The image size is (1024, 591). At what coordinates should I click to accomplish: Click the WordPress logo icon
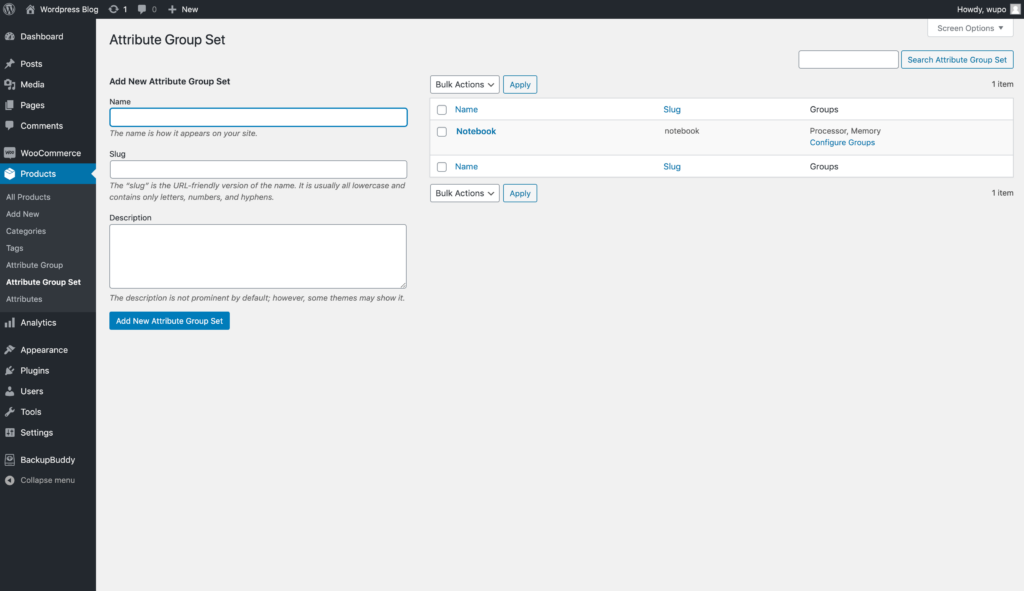10,9
